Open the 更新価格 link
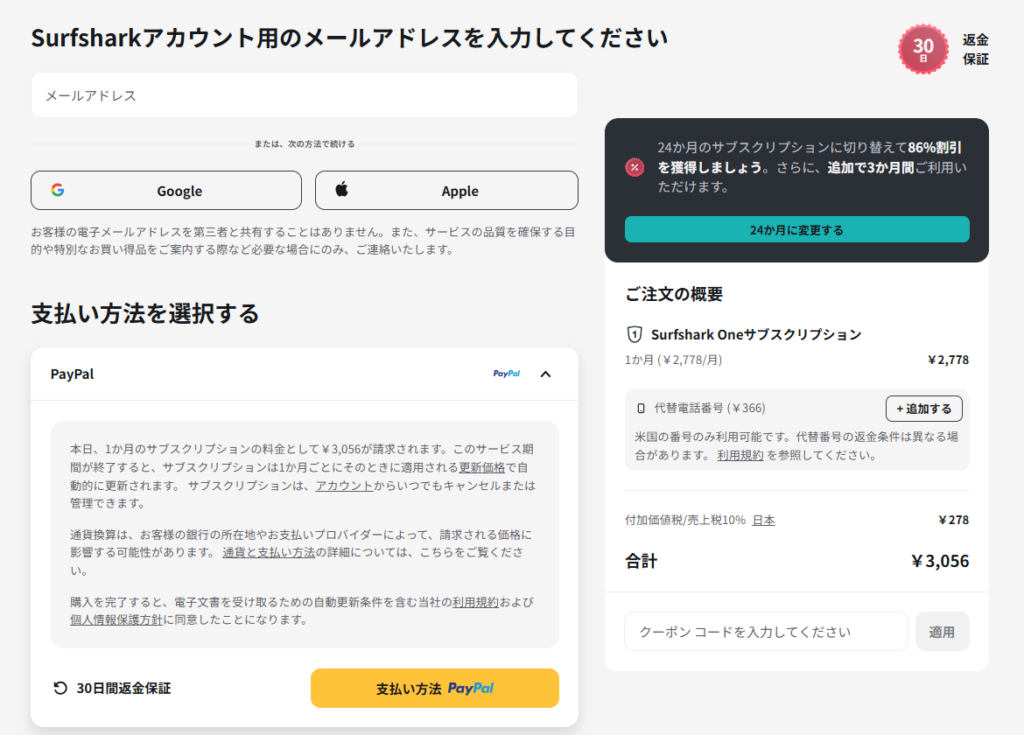 pos(482,468)
